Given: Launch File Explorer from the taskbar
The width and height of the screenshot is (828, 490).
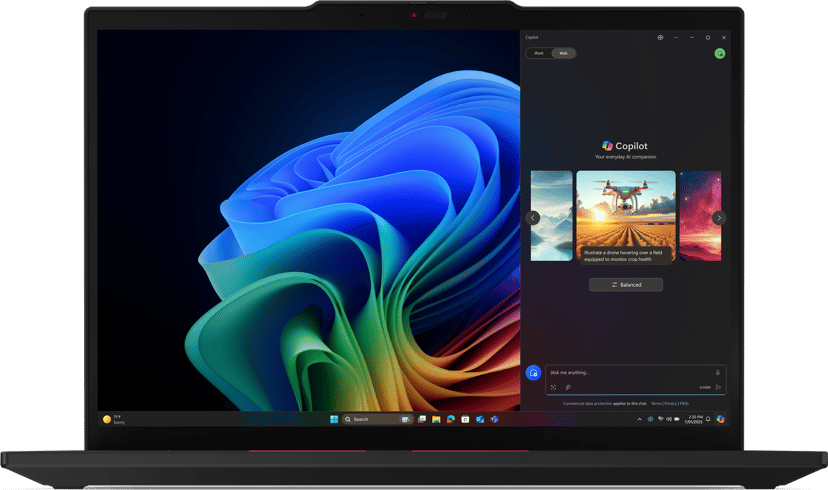Looking at the screenshot, I should (x=436, y=419).
